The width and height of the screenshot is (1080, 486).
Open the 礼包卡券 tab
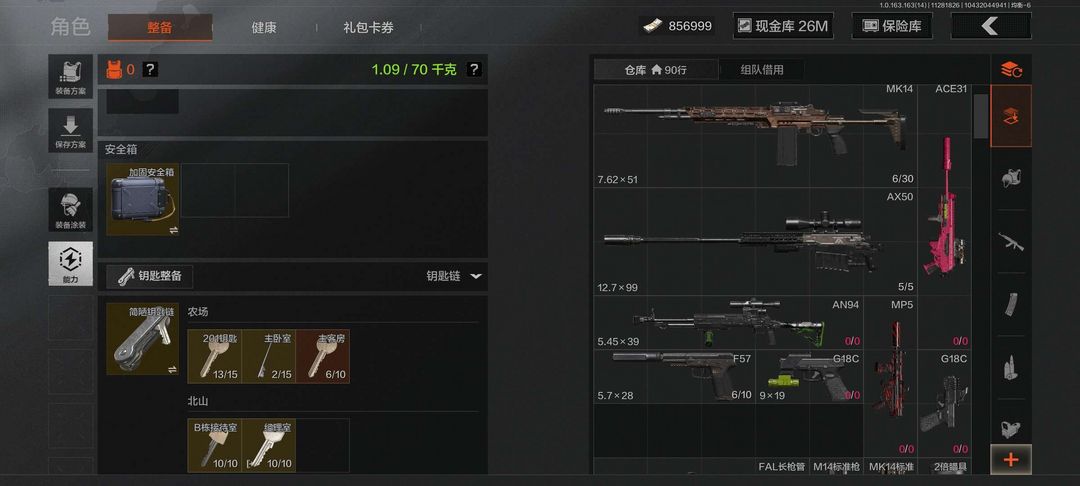[x=368, y=28]
